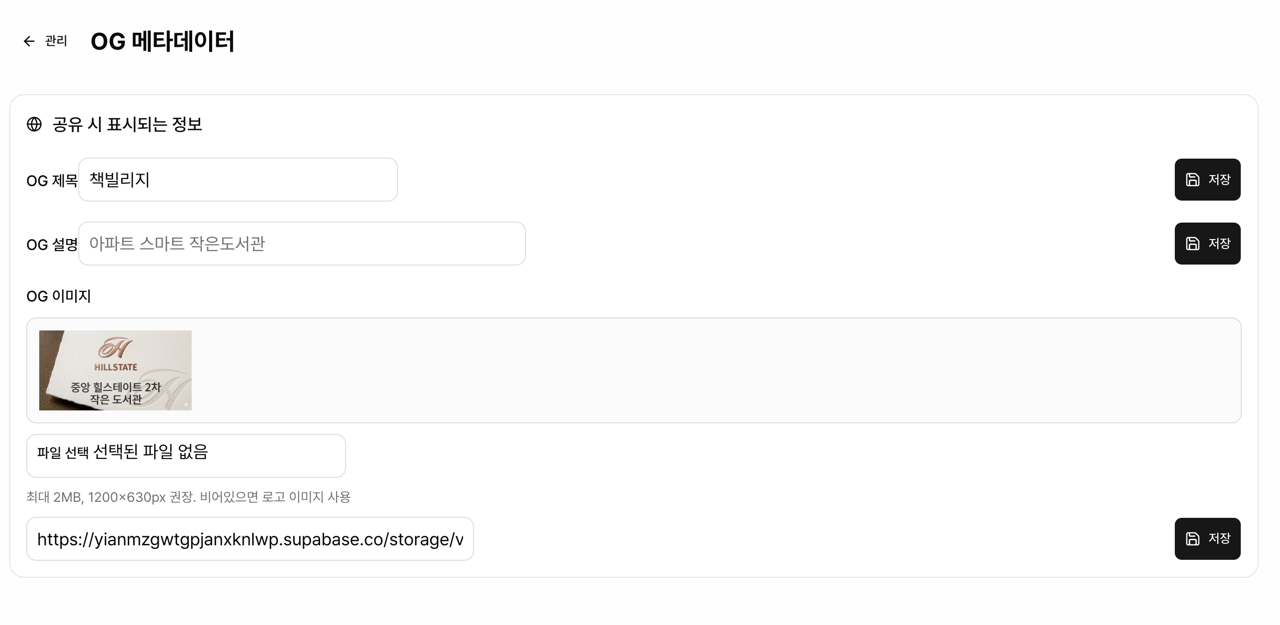Click the floppy disk icon beside the image URL
This screenshot has width=1280, height=625.
tap(1192, 539)
